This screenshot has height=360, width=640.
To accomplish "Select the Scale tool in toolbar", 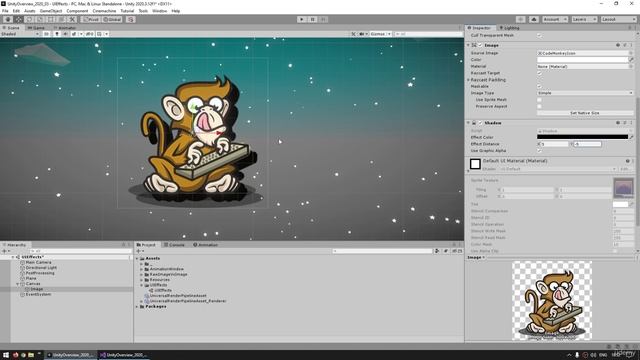I will 40,19.
